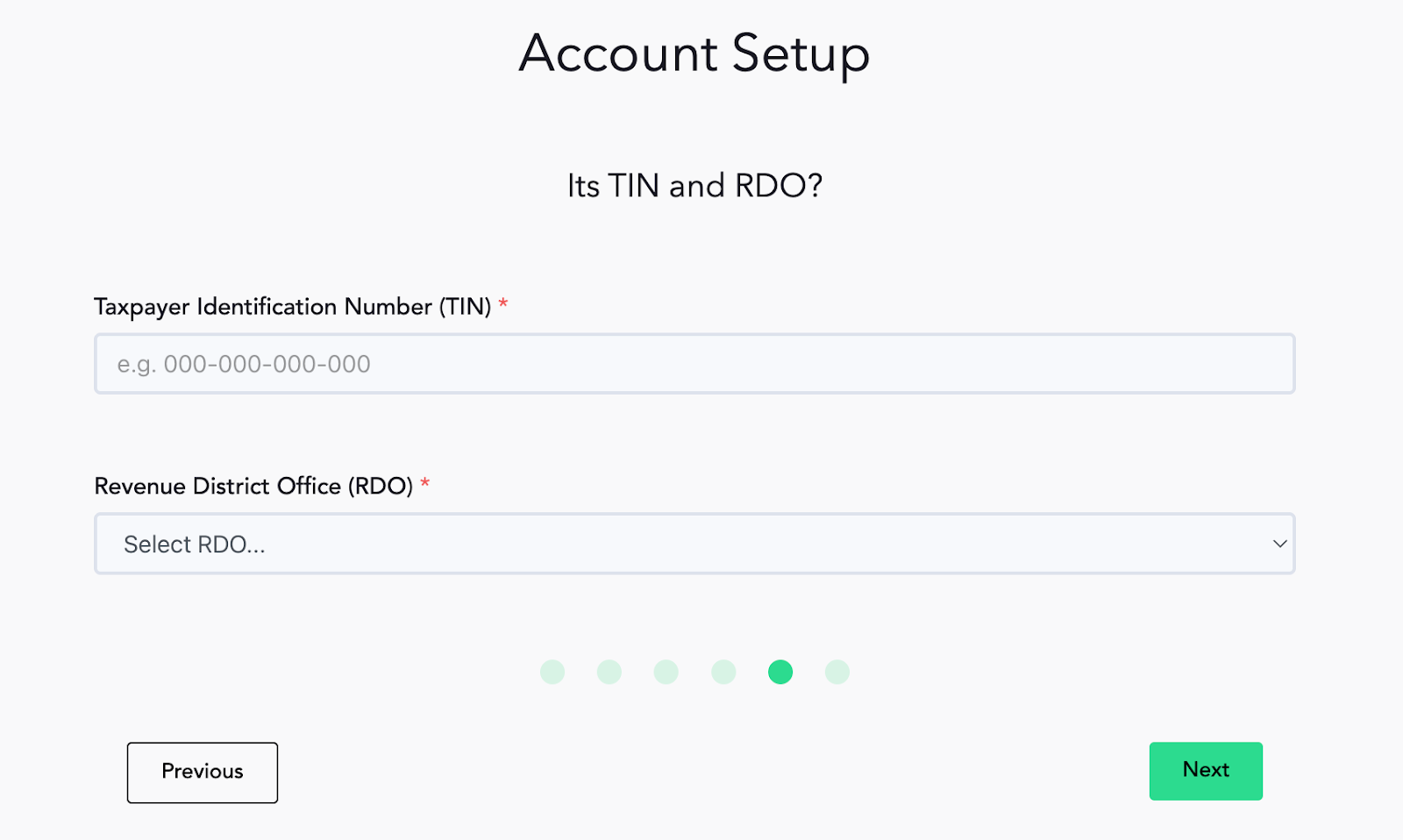The height and width of the screenshot is (840, 1403).
Task: Click the 000-000-000-000 placeholder text
Action: 267,364
